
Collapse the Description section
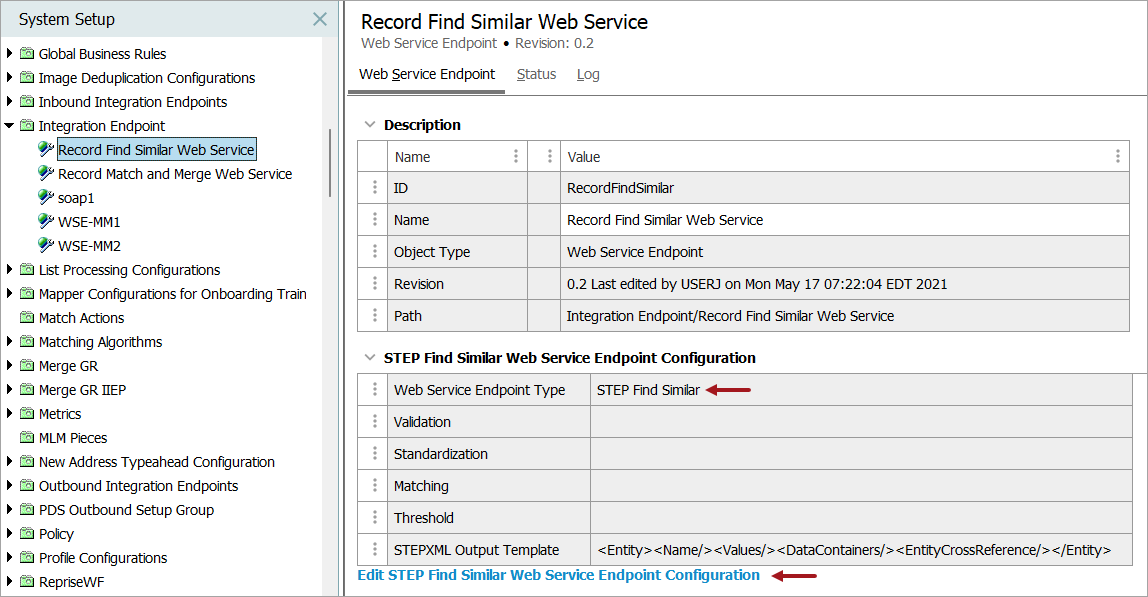pos(370,125)
